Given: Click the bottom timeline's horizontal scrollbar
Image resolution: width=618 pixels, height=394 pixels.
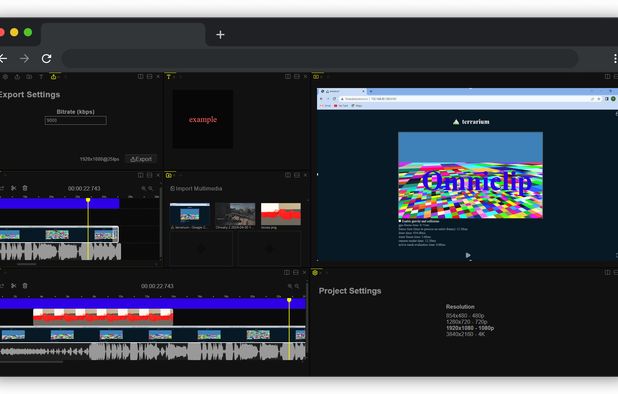Looking at the screenshot, I should click(32, 362).
